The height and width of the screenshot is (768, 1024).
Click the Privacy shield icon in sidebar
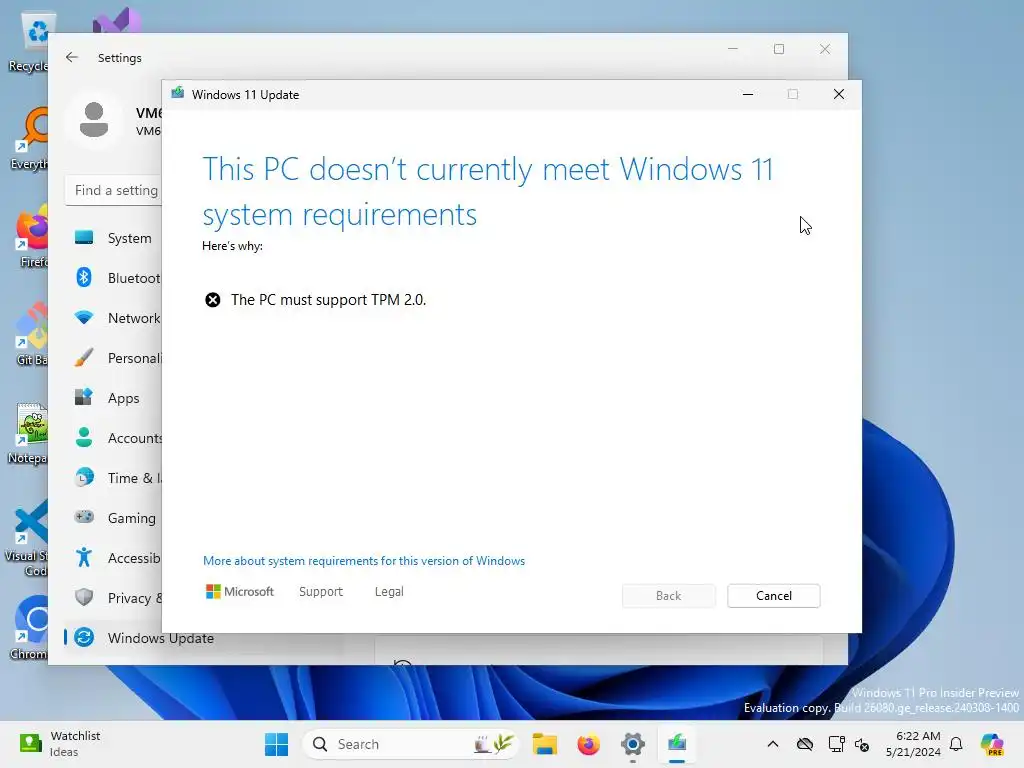(x=84, y=597)
